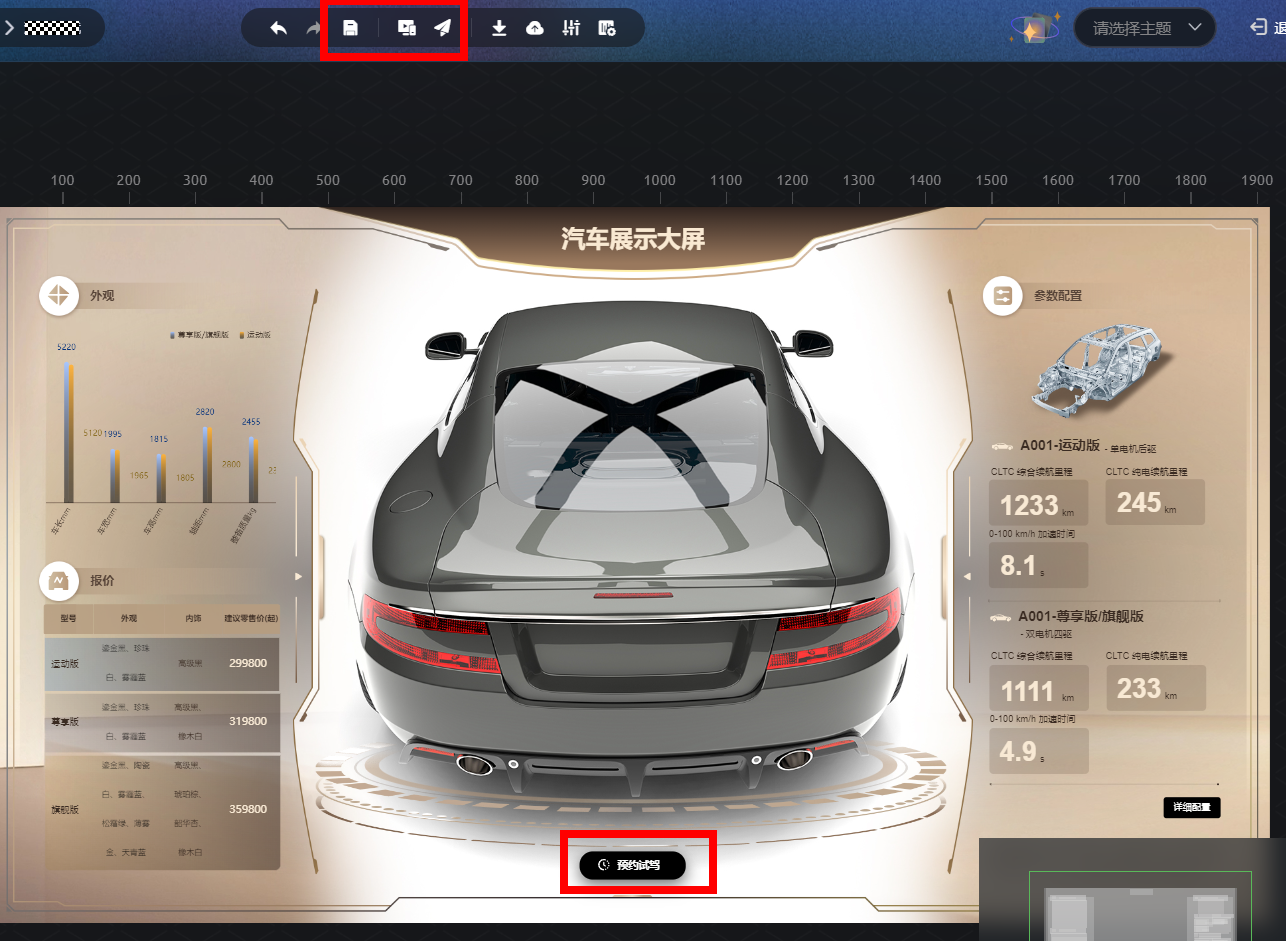Image resolution: width=1286 pixels, height=941 pixels.
Task: Save the dashboard with the floppy disk icon
Action: coord(350,28)
